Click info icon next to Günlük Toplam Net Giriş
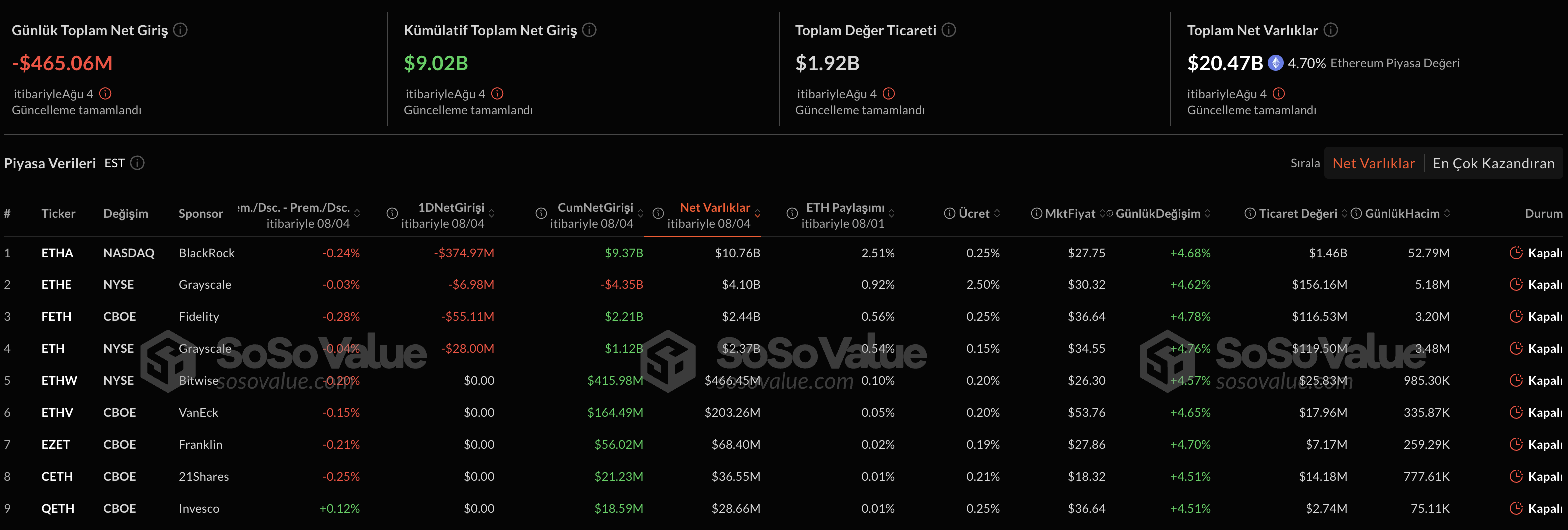1568x530 pixels. 180,30
